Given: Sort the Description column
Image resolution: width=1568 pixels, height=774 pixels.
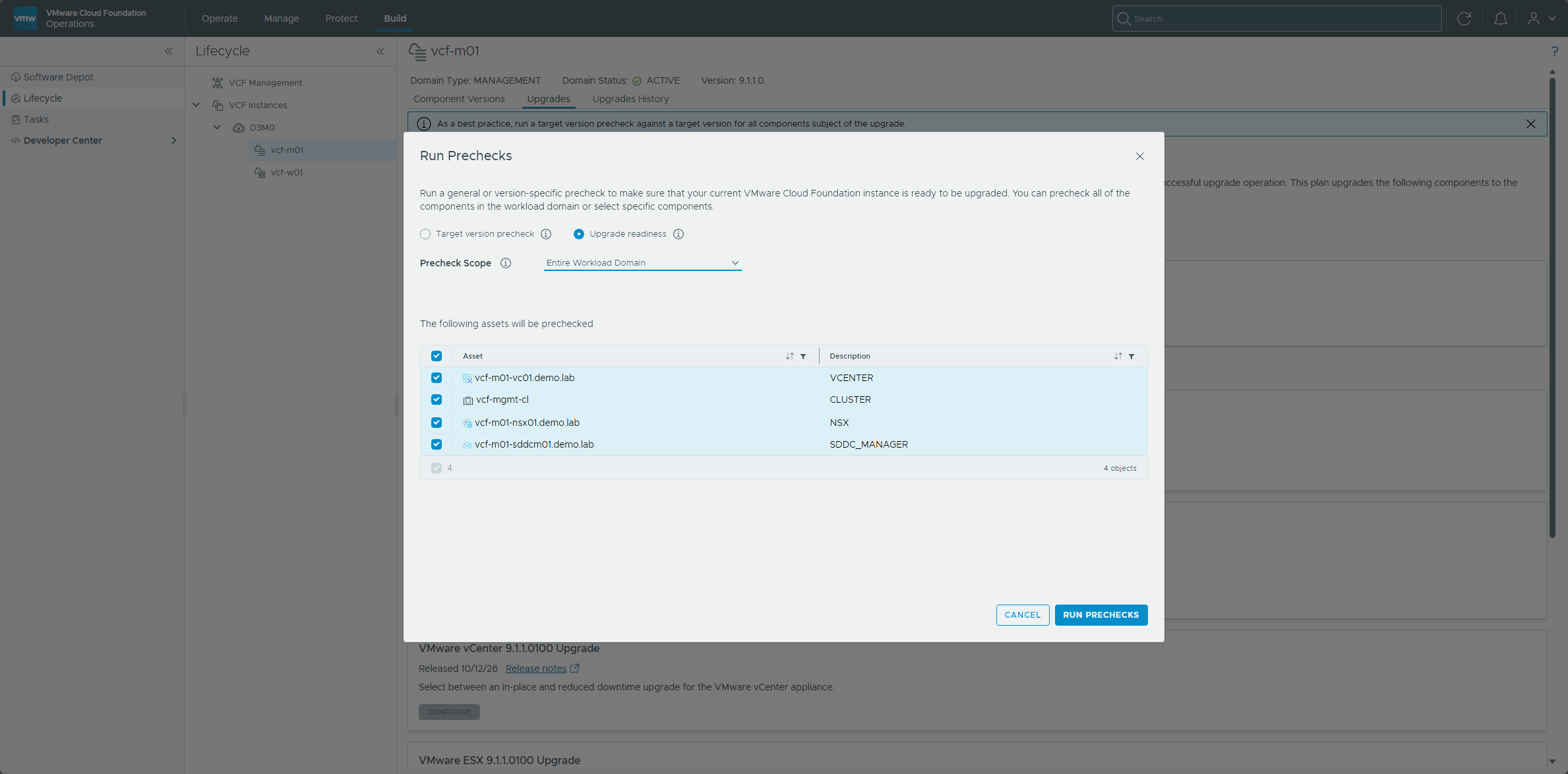Looking at the screenshot, I should [1118, 356].
